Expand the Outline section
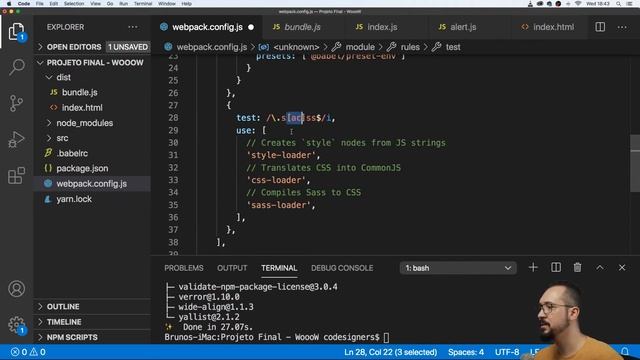Viewport: 640px width, 360px height. coord(92,307)
